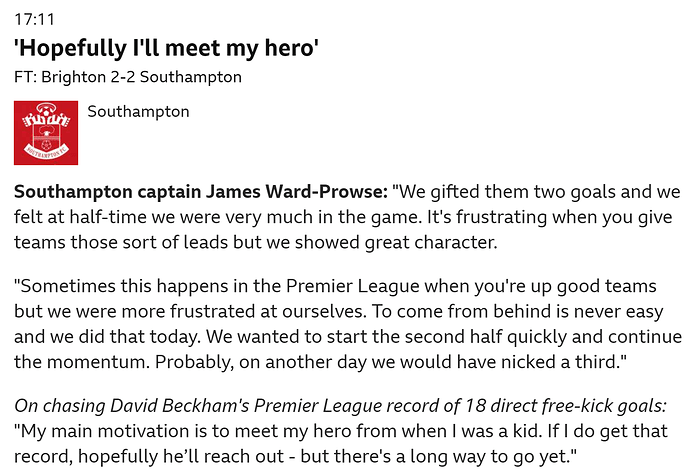Image resolution: width=690 pixels, height=475 pixels.
Task: Click the FT: Brighton 2-2 Southampton score line
Action: point(128,77)
